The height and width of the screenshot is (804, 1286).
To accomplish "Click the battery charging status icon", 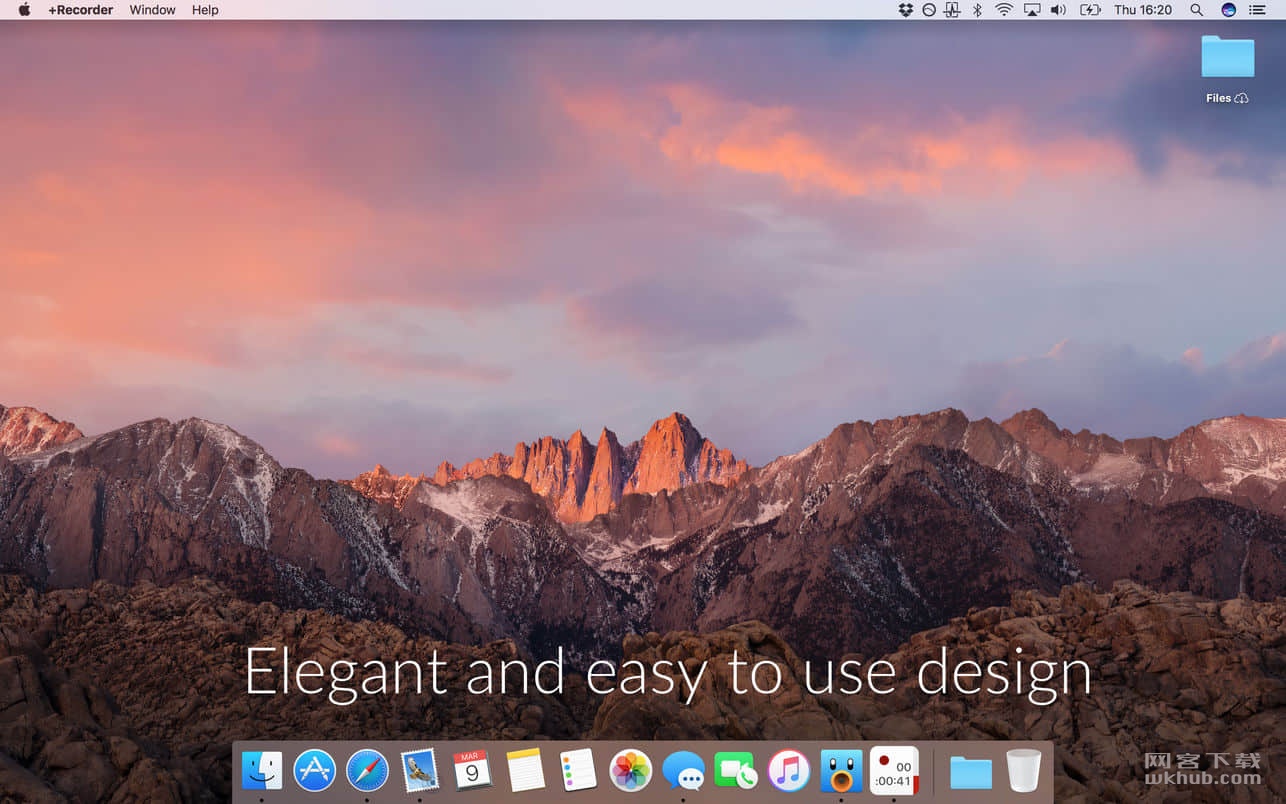I will [x=1090, y=10].
